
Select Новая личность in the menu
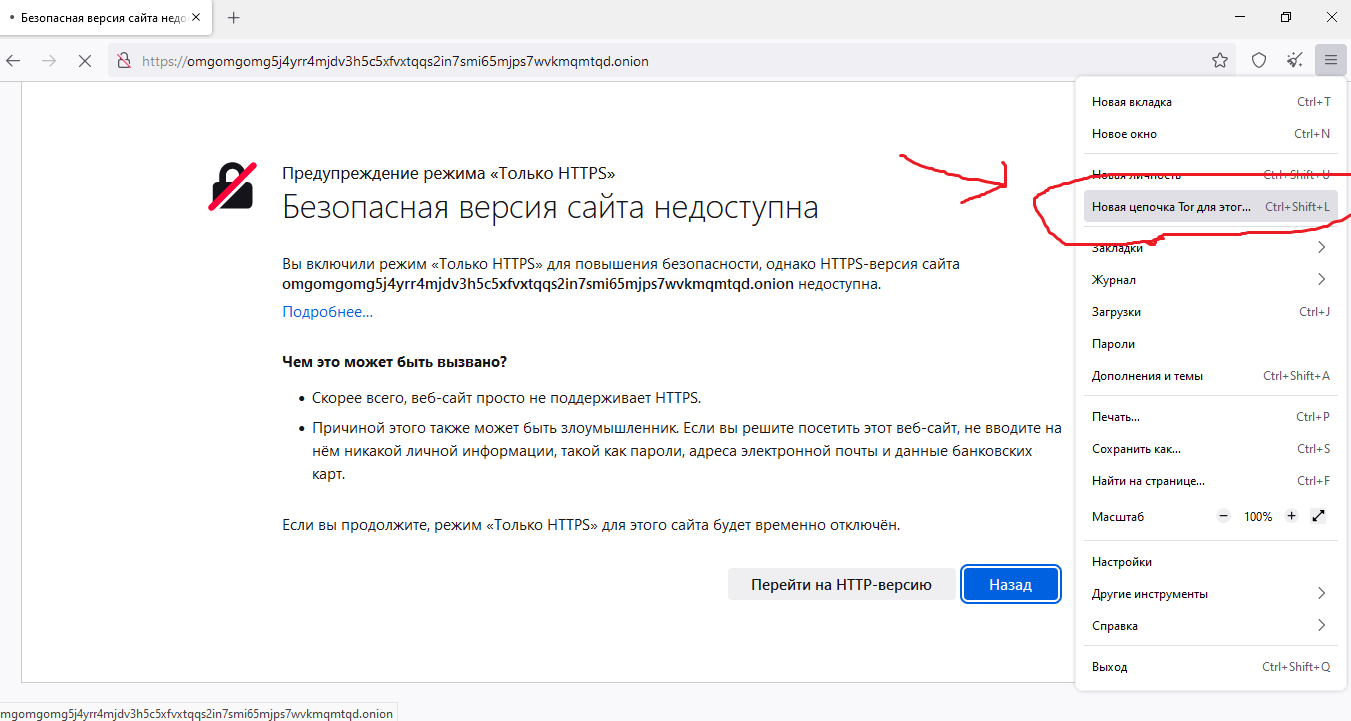(1210, 175)
